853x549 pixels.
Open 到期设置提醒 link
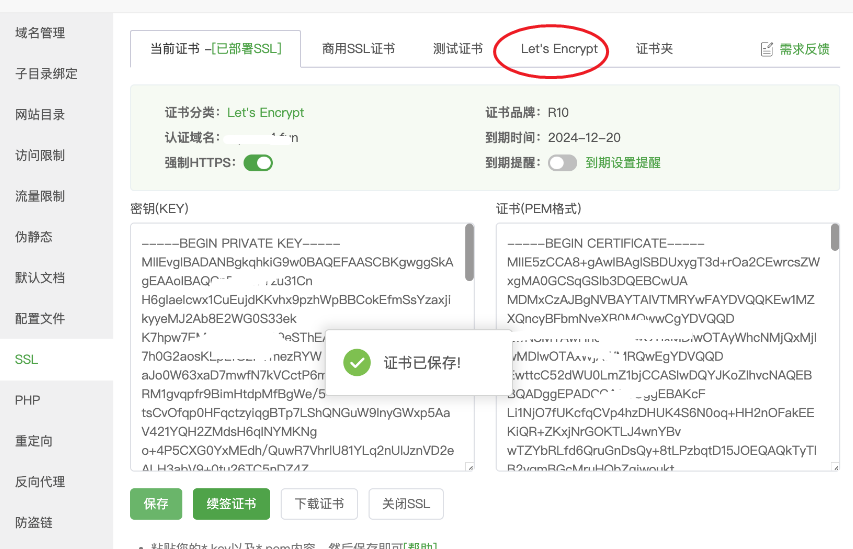click(x=623, y=163)
